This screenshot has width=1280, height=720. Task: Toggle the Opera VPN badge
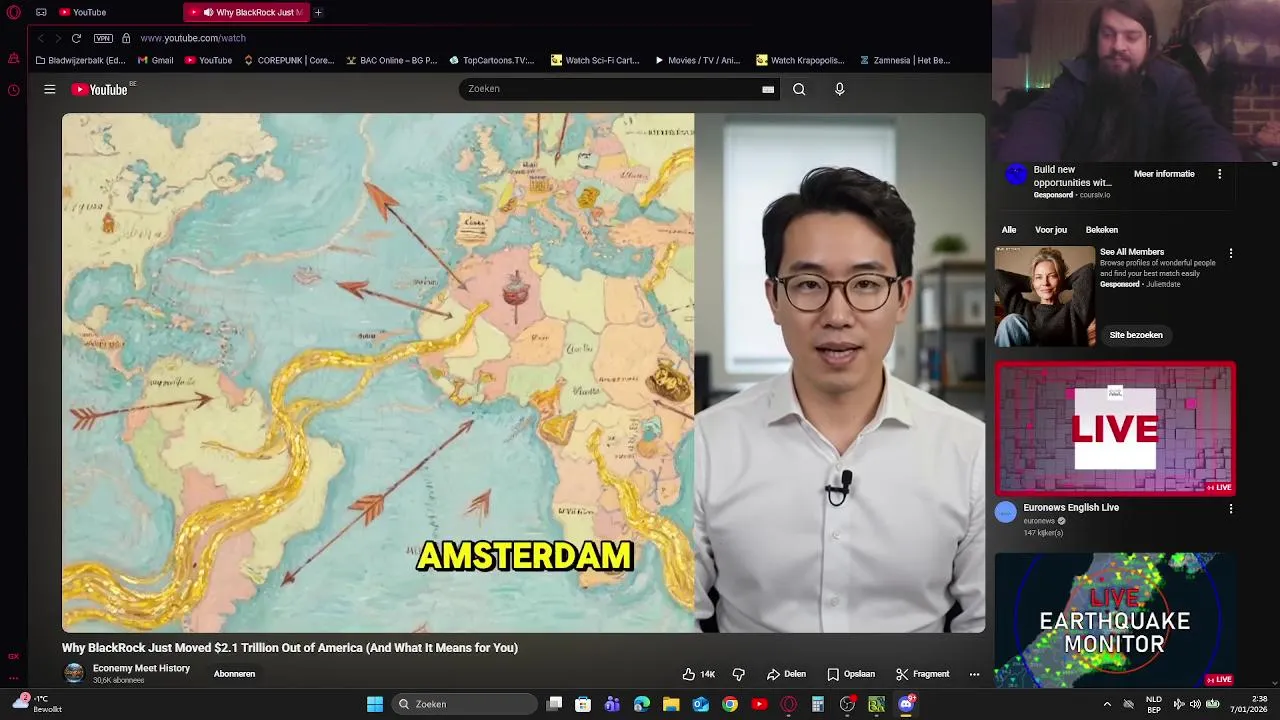[103, 38]
